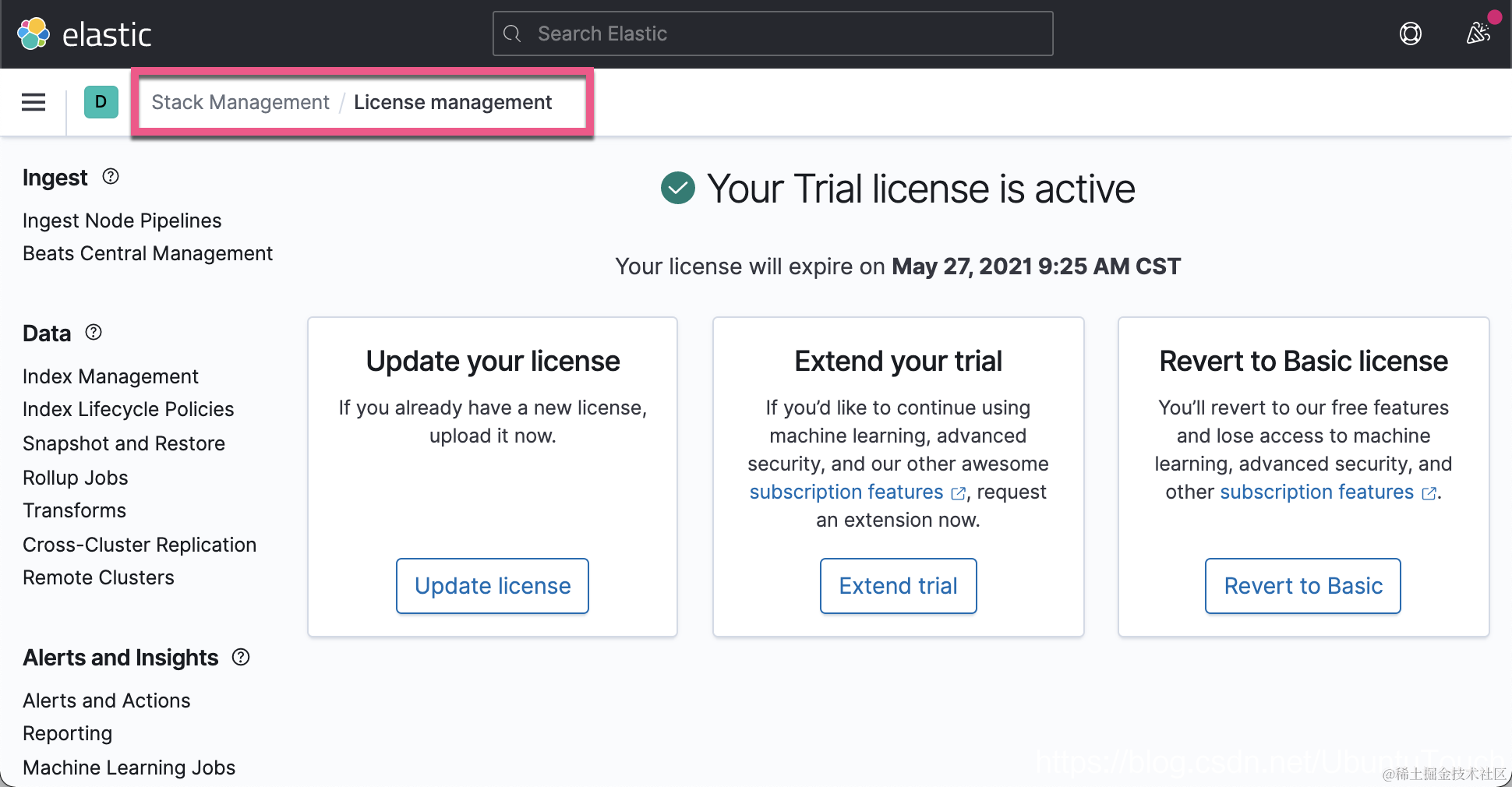Screen dimensions: 1512x787
Task: Open Rollup Jobs
Action: [76, 478]
